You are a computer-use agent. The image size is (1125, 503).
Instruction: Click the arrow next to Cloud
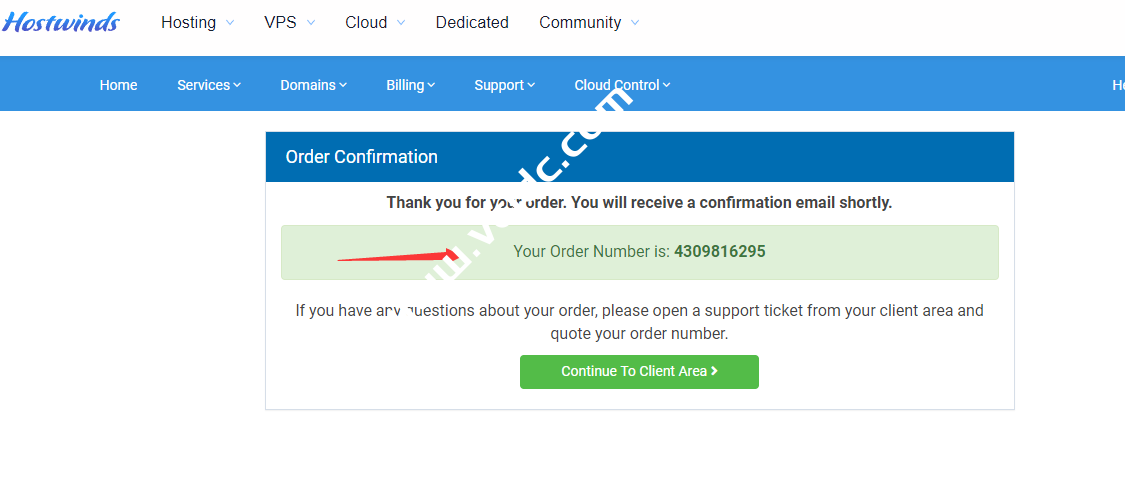pyautogui.click(x=401, y=23)
